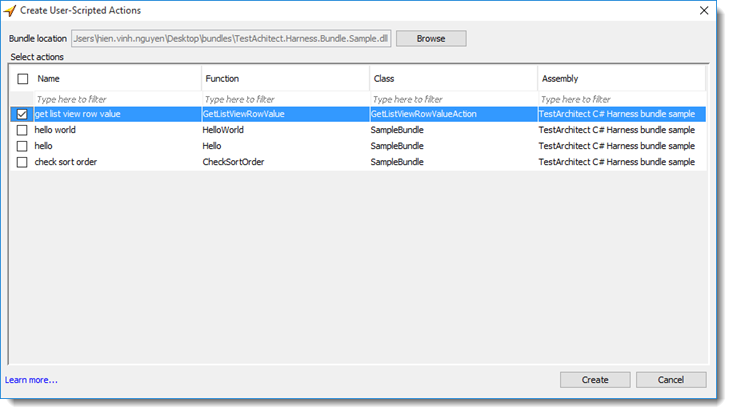Click the TestArchitect app icon in title bar
Screen dimensions: 732x414
click(x=10, y=10)
